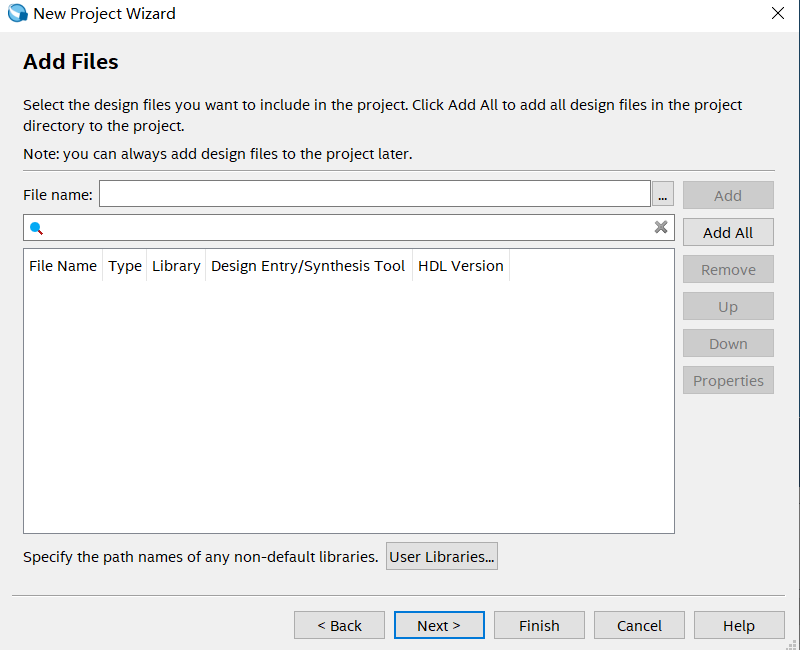Viewport: 800px width, 650px height.
Task: Open the wizard Help
Action: coord(739,625)
